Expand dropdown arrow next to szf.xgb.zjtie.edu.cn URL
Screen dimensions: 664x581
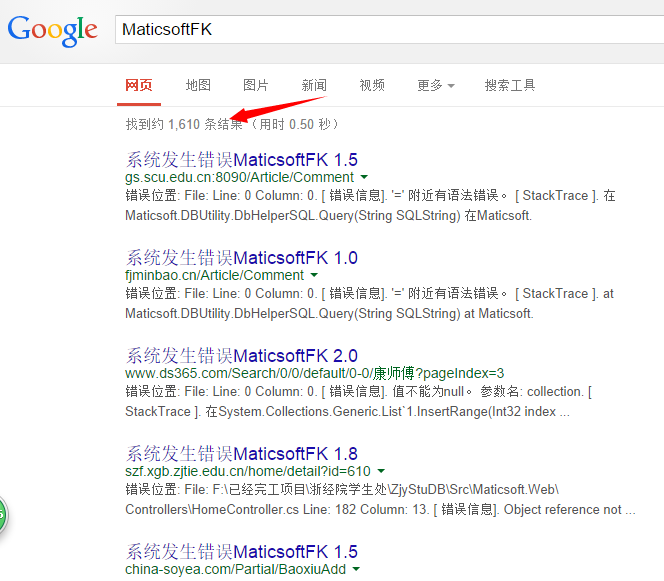pos(381,471)
